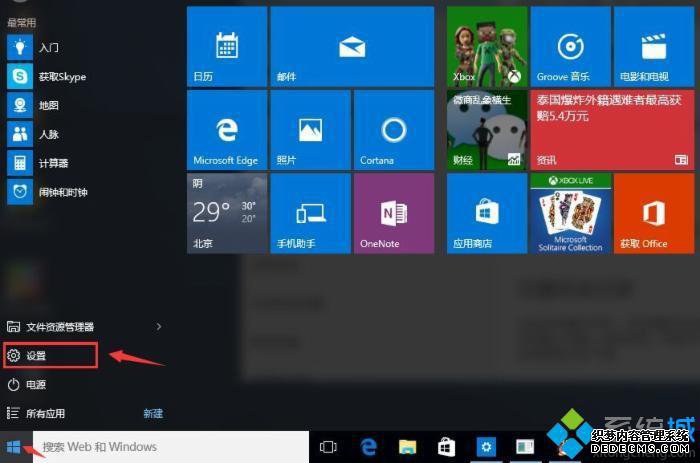Open Task View on the taskbar

click(x=328, y=446)
